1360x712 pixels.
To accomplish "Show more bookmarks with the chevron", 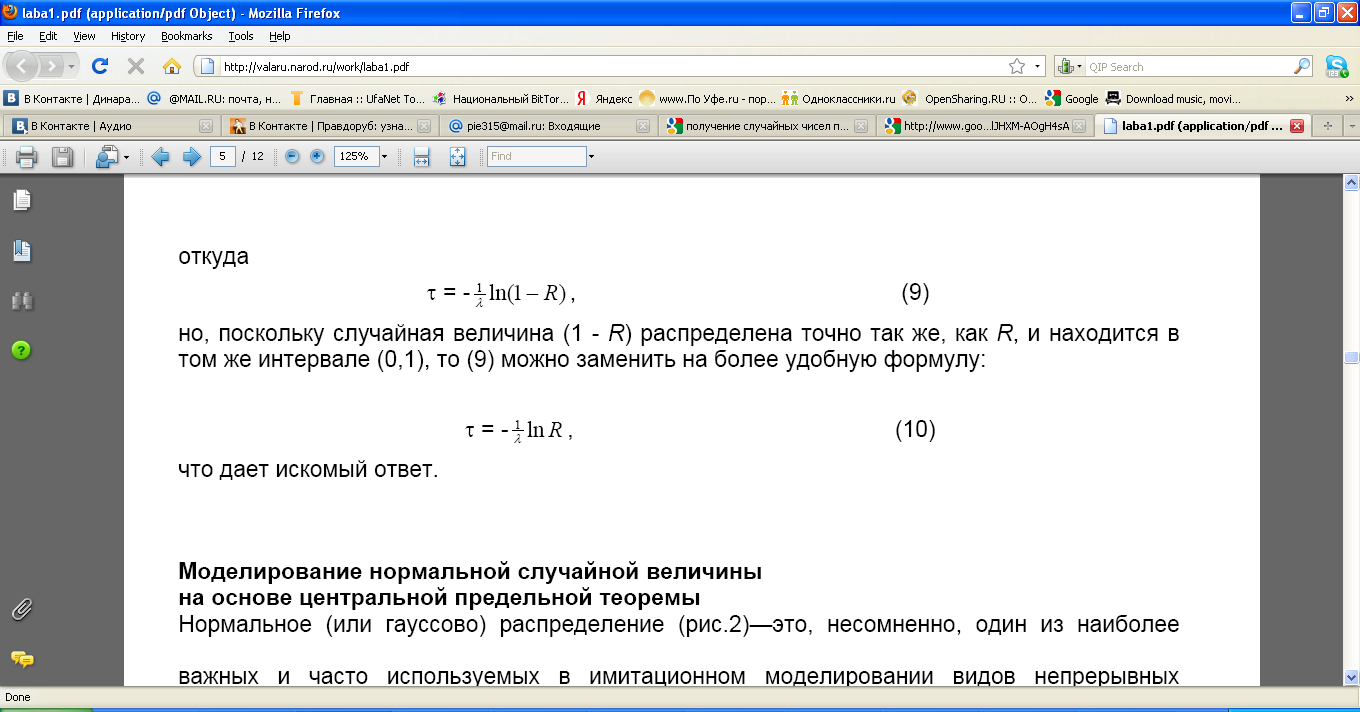I will coord(1349,99).
